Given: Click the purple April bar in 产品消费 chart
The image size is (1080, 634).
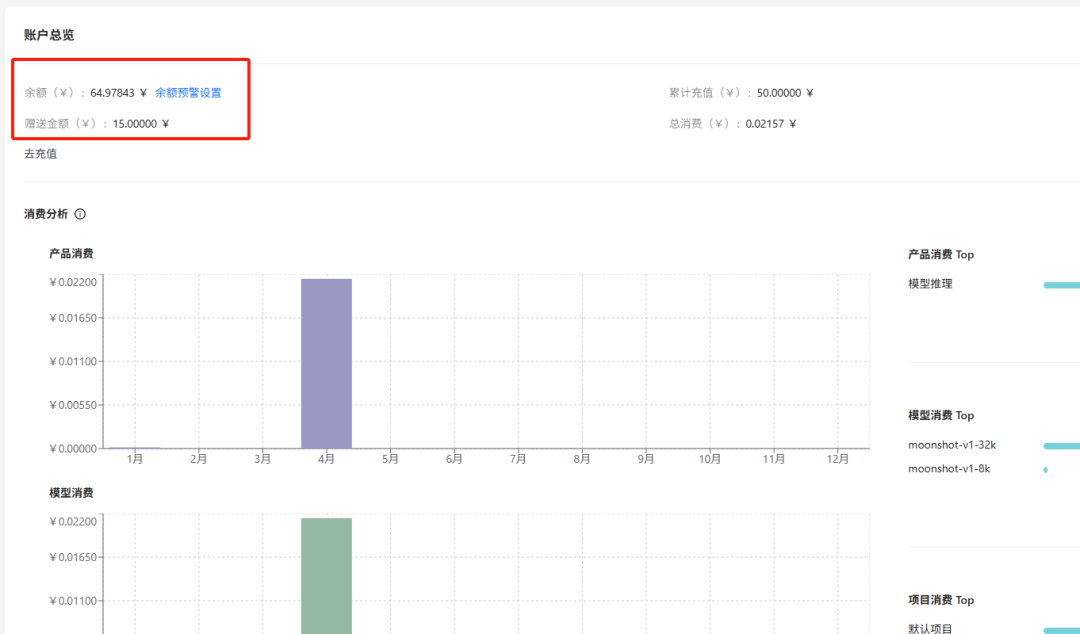Looking at the screenshot, I should 326,363.
